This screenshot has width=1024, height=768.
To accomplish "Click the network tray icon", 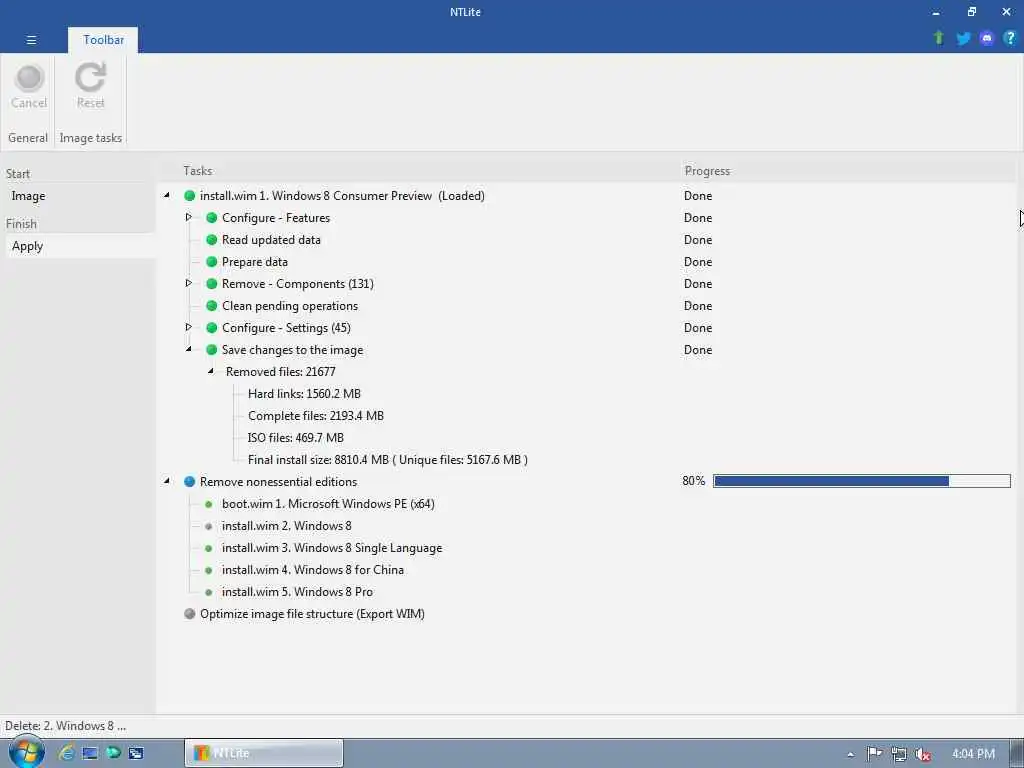I will 899,754.
